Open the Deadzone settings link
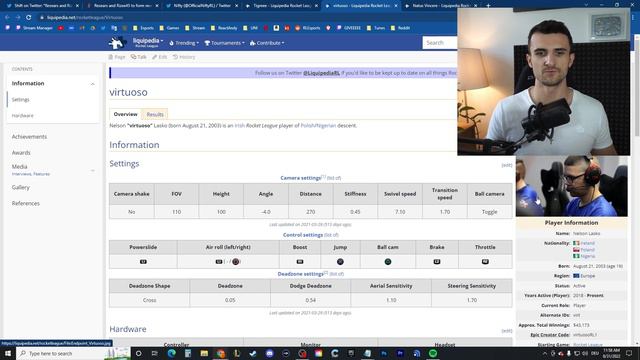 (300, 274)
